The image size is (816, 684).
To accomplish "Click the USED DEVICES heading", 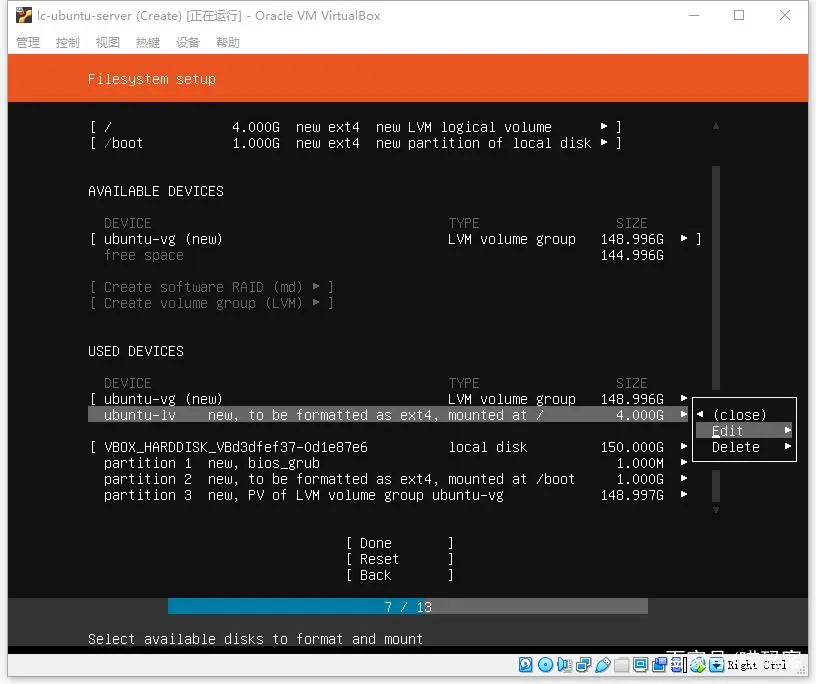I will [136, 351].
